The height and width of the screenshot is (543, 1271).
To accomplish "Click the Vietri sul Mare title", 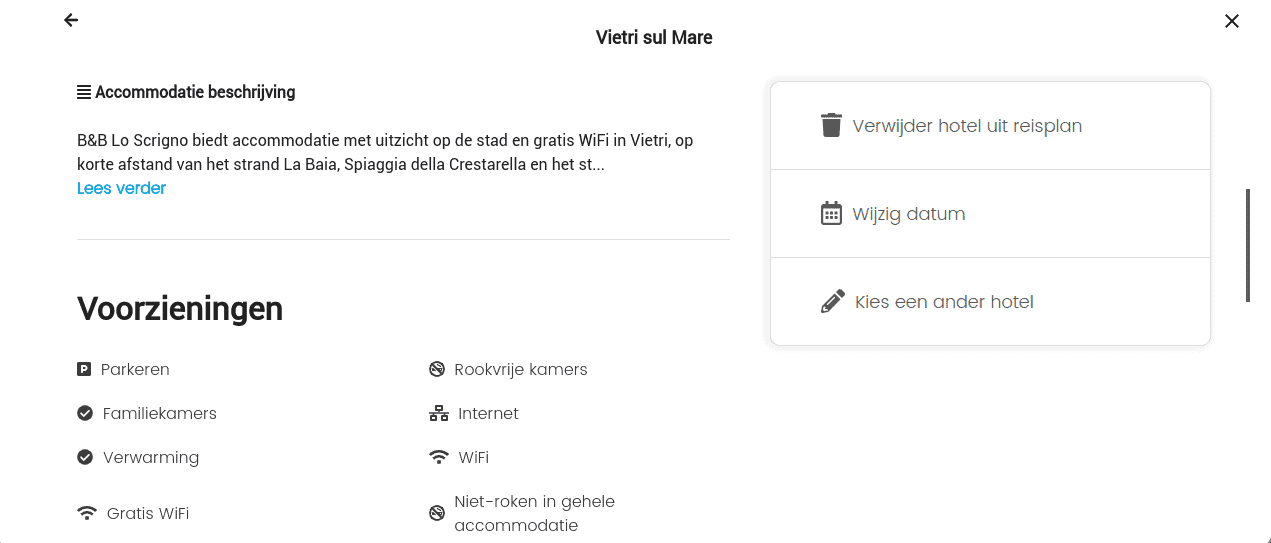I will tap(654, 38).
